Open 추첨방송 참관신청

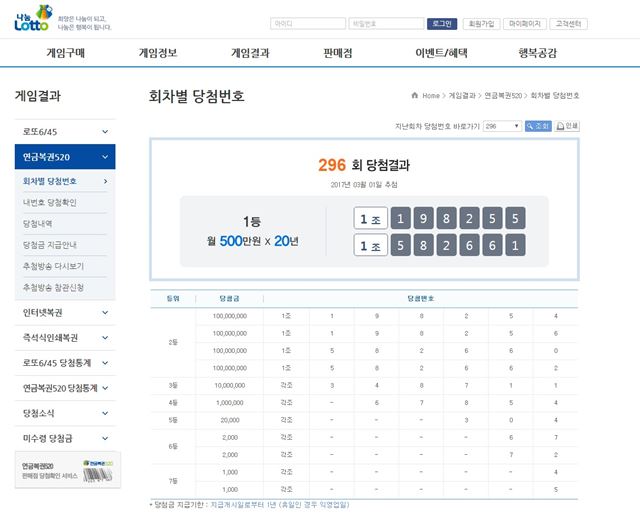coord(53,287)
